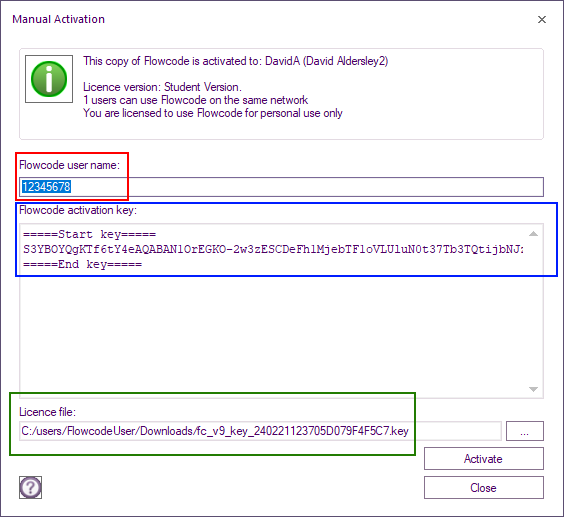Click the Close button
The width and height of the screenshot is (564, 517).
click(x=483, y=488)
